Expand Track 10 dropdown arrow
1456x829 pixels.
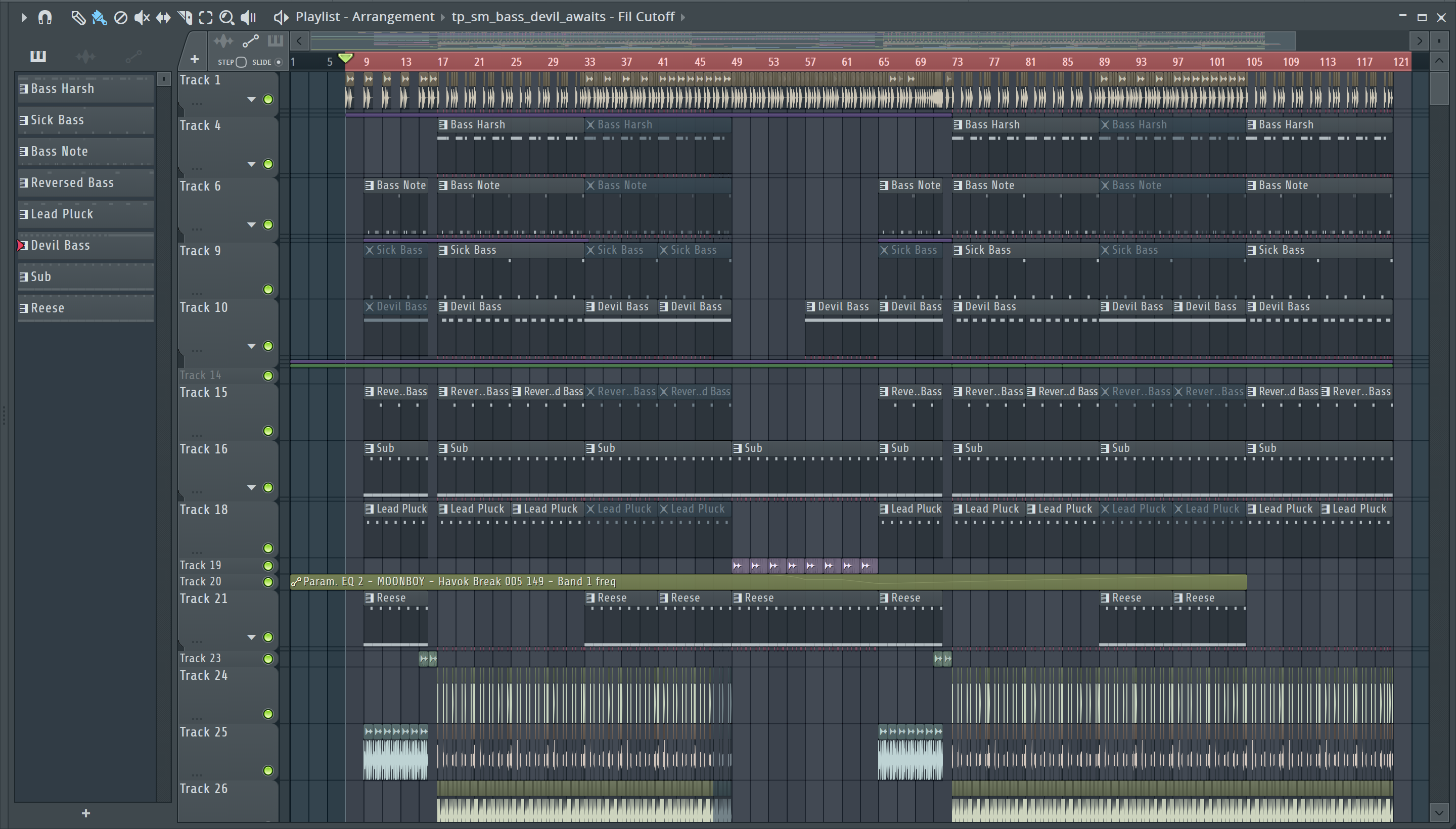point(251,346)
